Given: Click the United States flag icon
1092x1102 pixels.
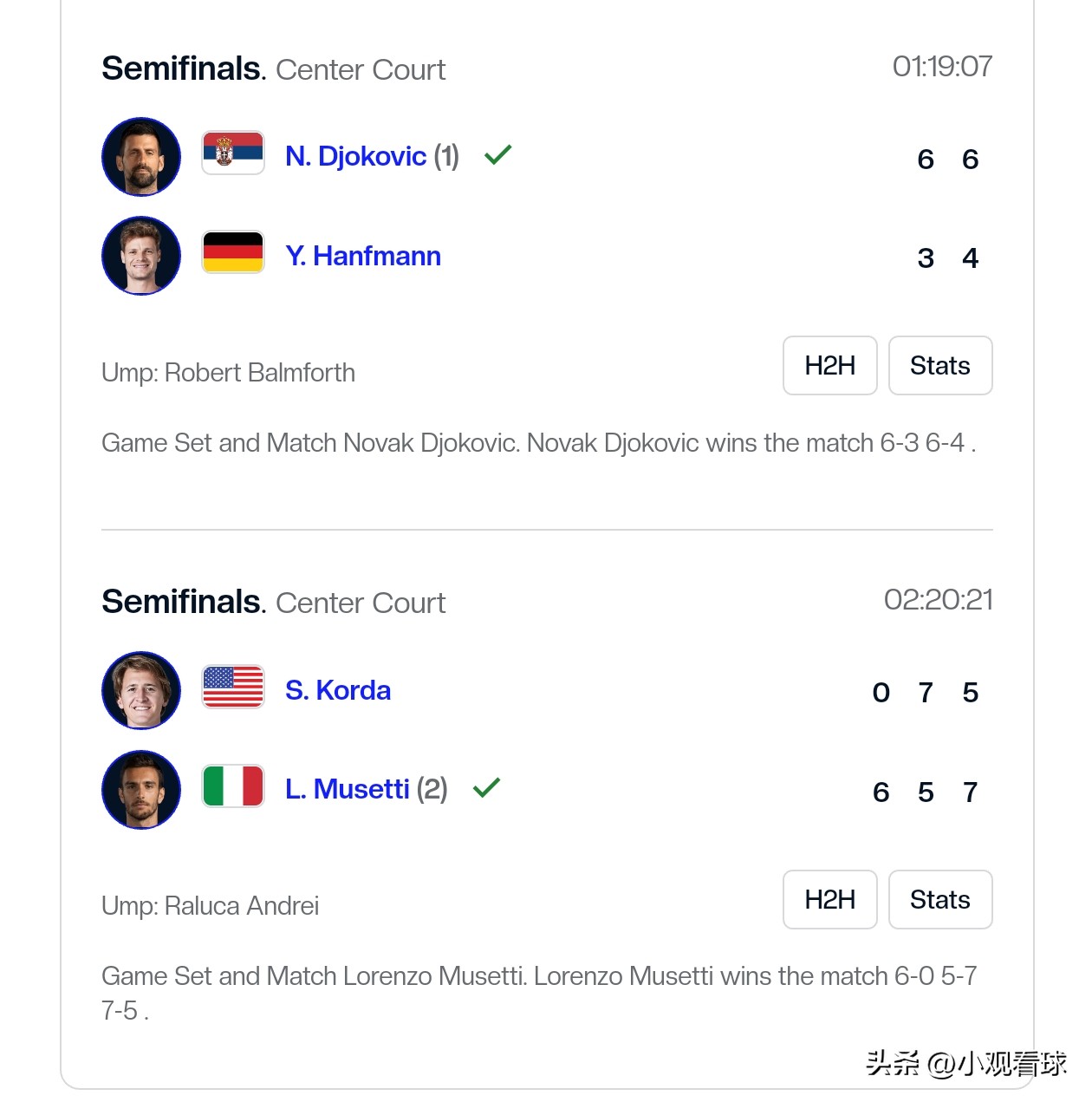Looking at the screenshot, I should click(233, 687).
